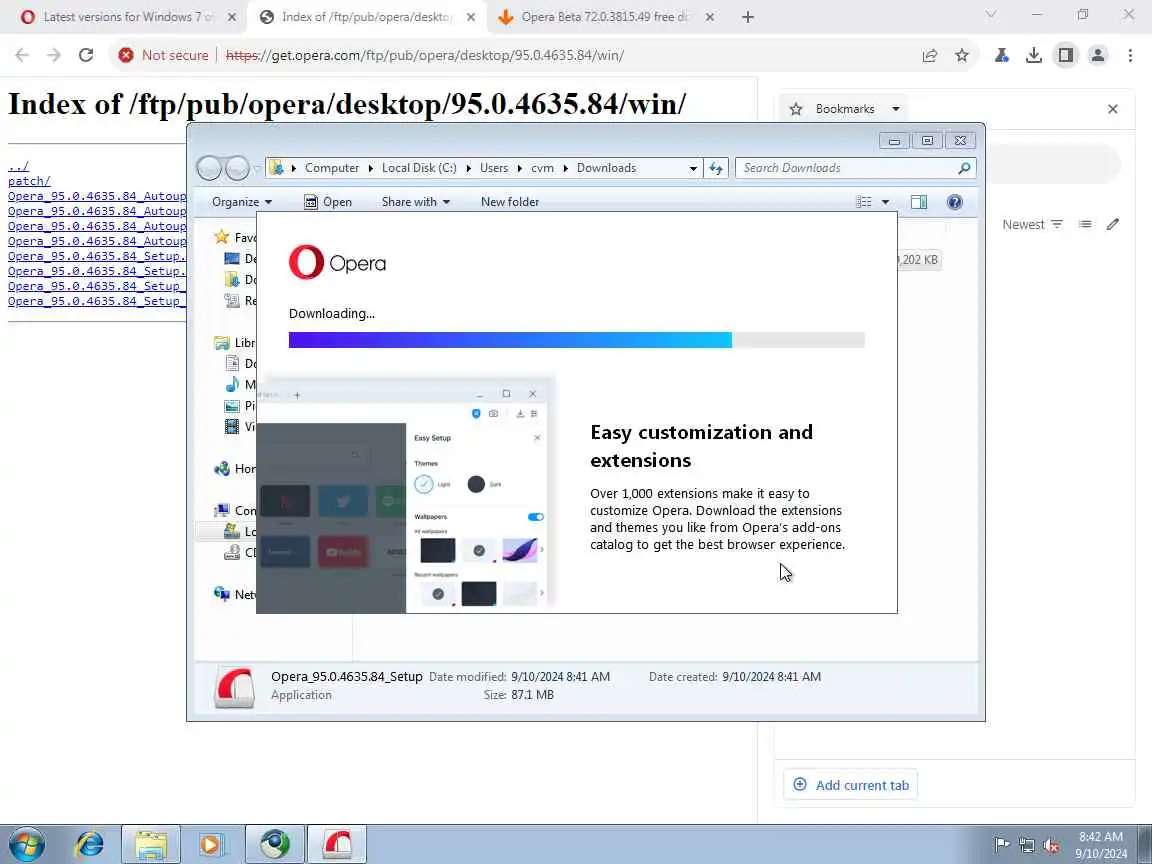Open Windows Media Player taskbar icon

(211, 844)
